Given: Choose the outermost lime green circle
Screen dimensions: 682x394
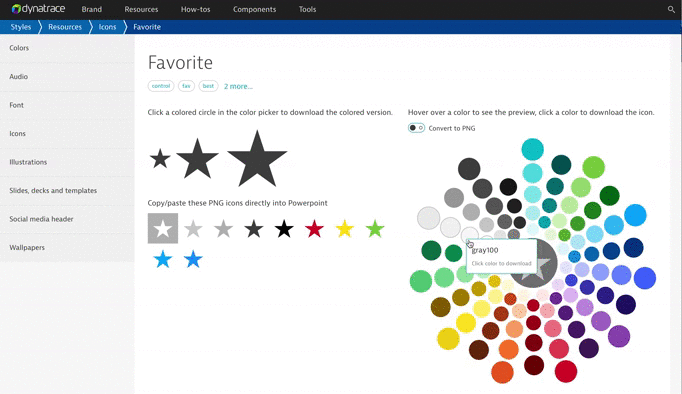Looking at the screenshot, I should [x=593, y=167].
